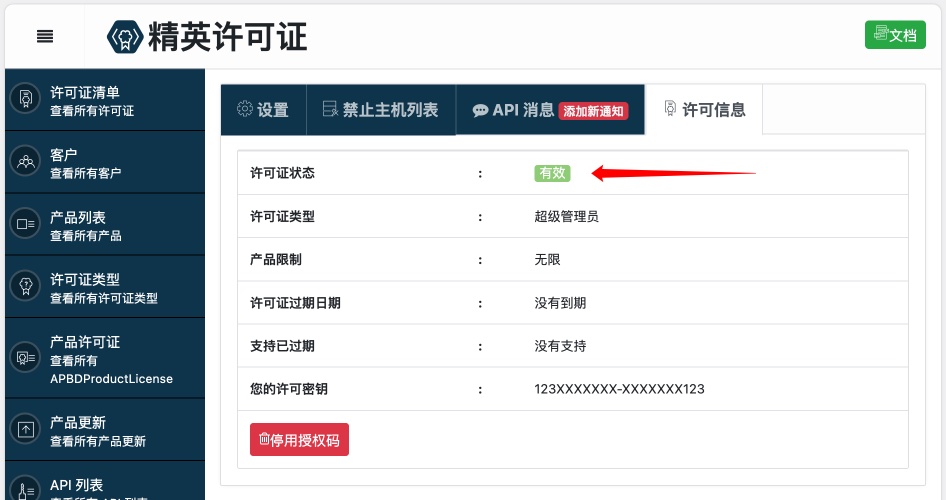
Task: Click the chat bubble icon on API 消息
Action: coord(480,110)
